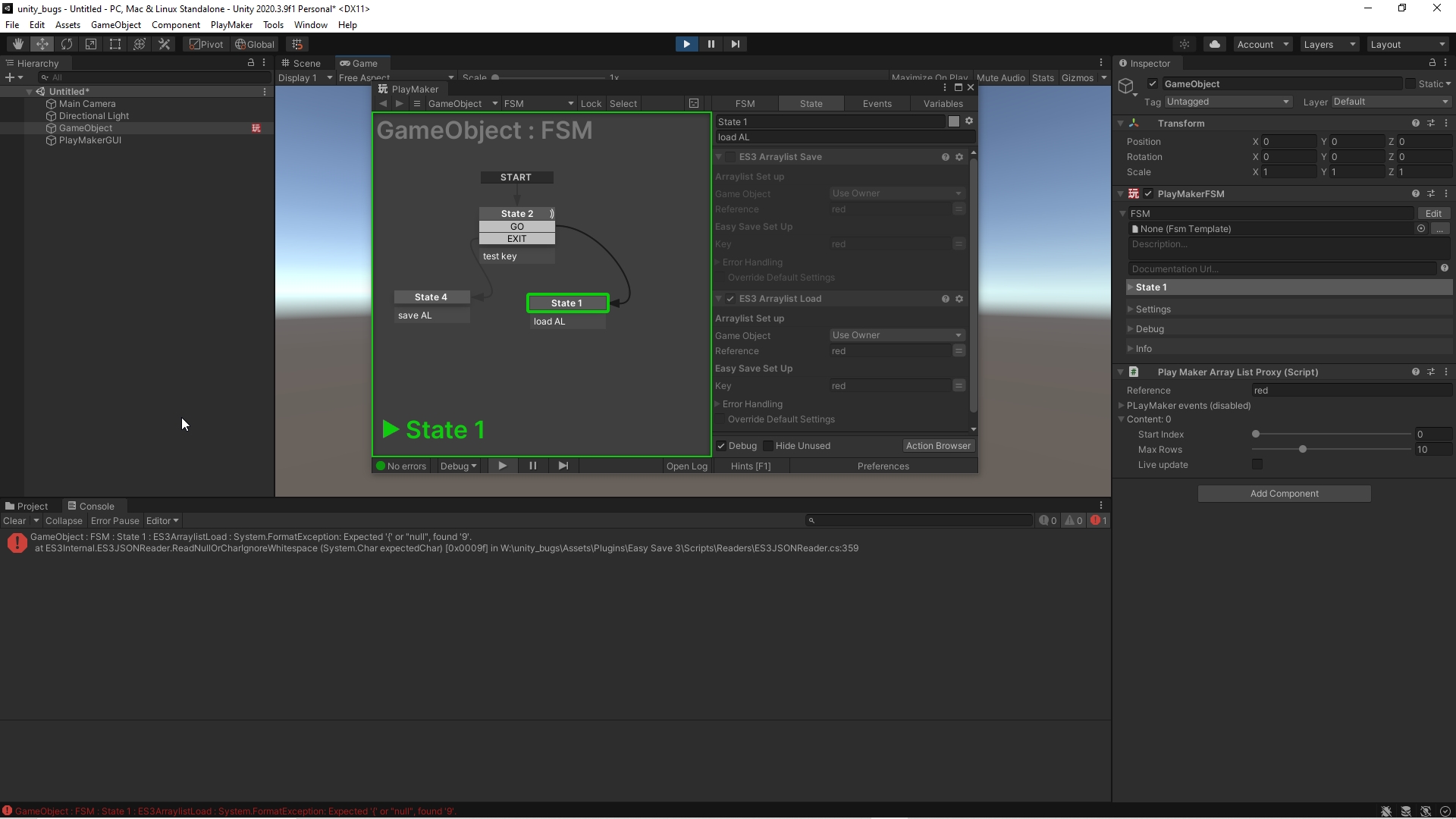Lock the Hierarchy panel

point(251,63)
